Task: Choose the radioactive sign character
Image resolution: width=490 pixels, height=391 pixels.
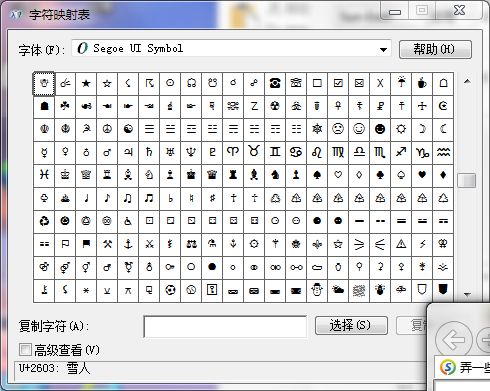Action: [x=275, y=106]
